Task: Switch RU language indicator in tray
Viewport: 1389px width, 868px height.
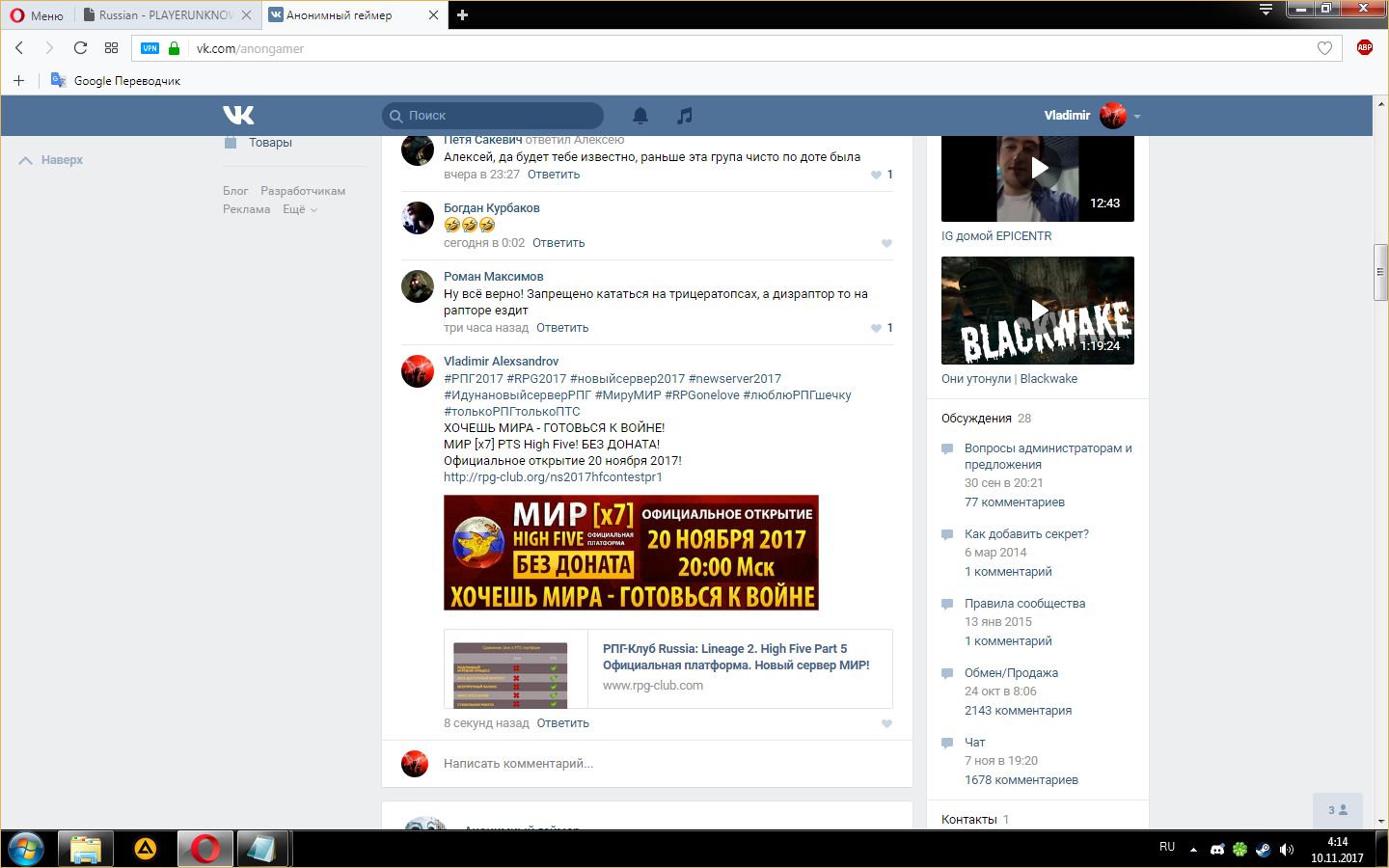Action: click(x=1167, y=847)
